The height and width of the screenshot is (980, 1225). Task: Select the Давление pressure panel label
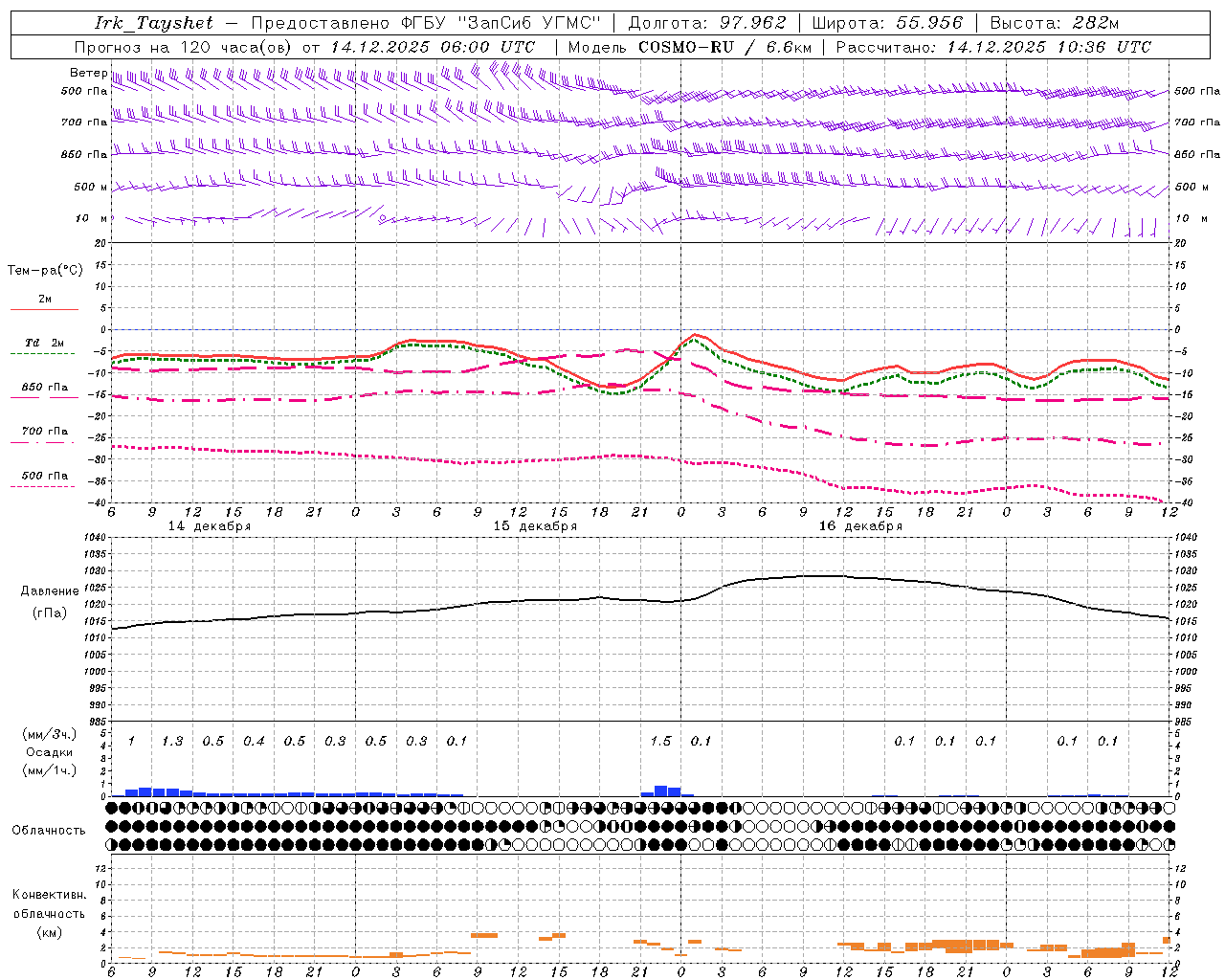[x=50, y=591]
